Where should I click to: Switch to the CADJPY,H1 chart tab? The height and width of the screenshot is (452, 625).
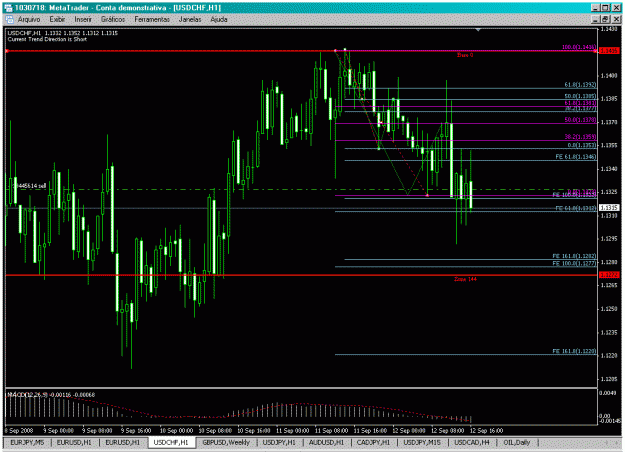tap(373, 442)
